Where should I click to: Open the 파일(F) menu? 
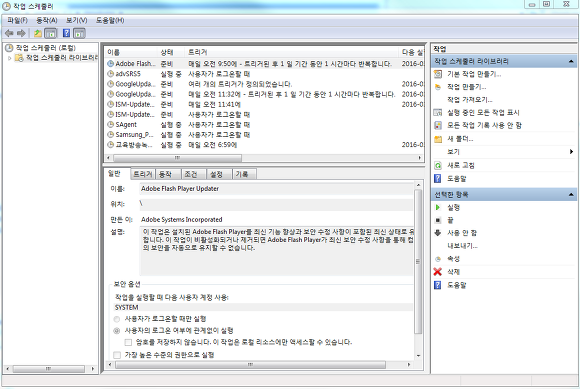tap(17, 20)
